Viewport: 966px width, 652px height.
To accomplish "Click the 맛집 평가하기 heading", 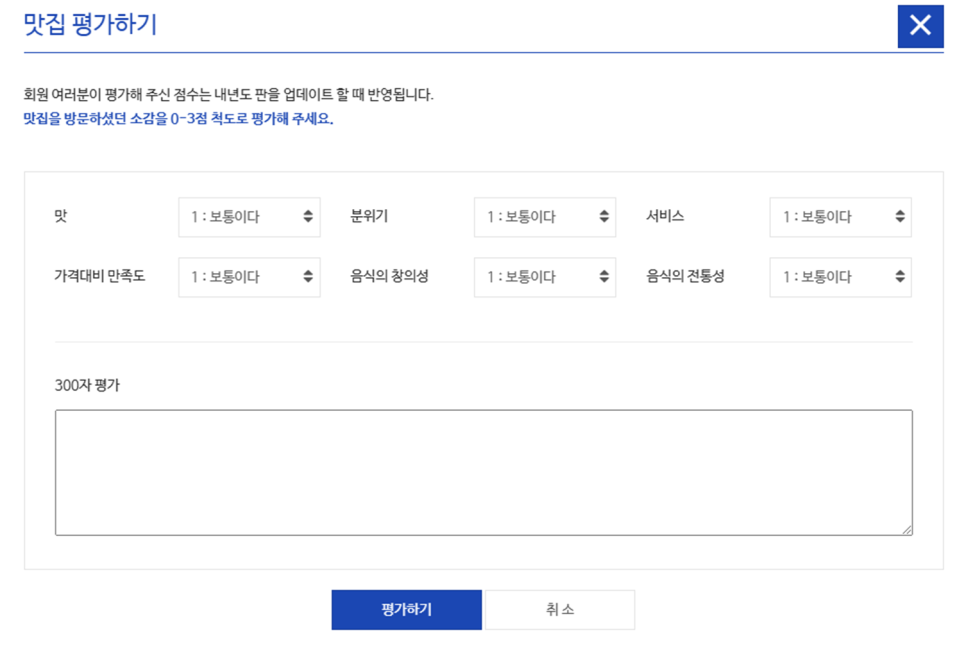I will [x=90, y=25].
